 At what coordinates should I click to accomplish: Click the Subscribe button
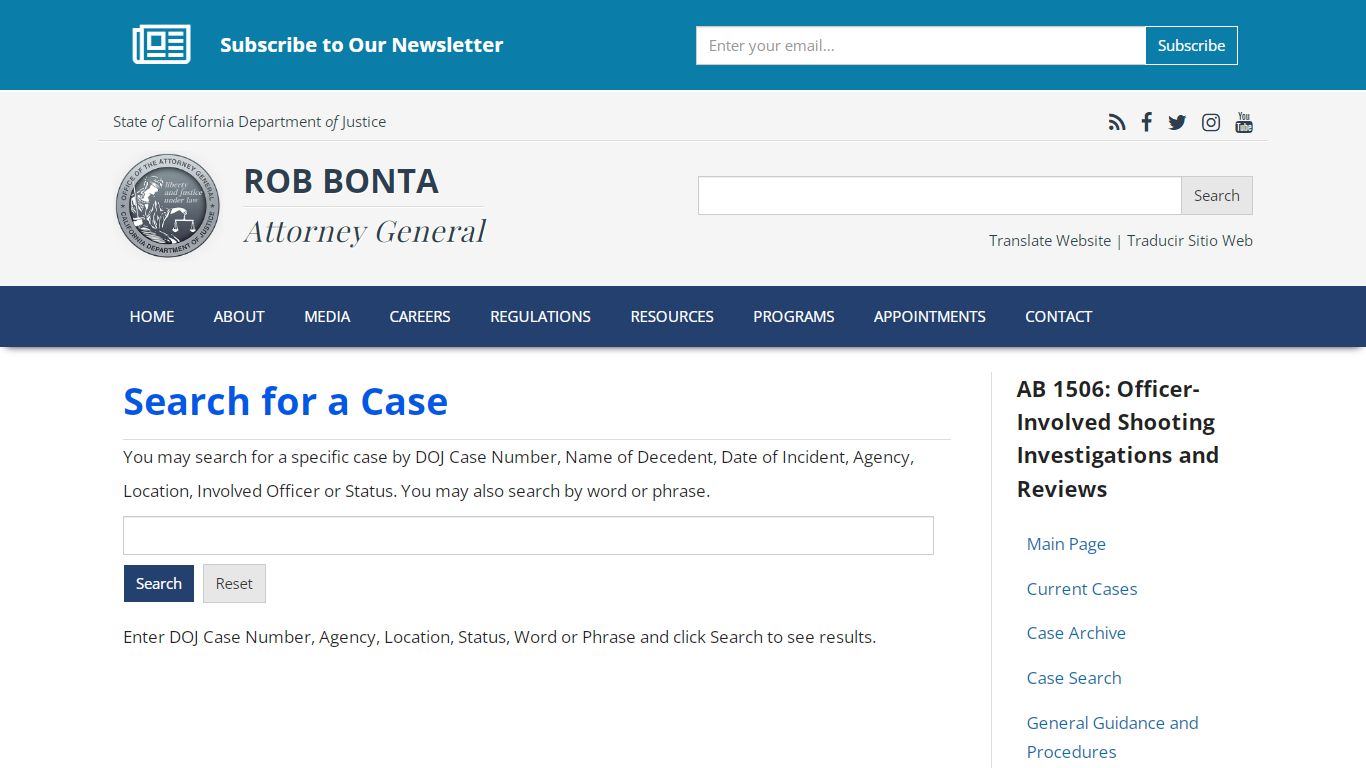(x=1191, y=45)
